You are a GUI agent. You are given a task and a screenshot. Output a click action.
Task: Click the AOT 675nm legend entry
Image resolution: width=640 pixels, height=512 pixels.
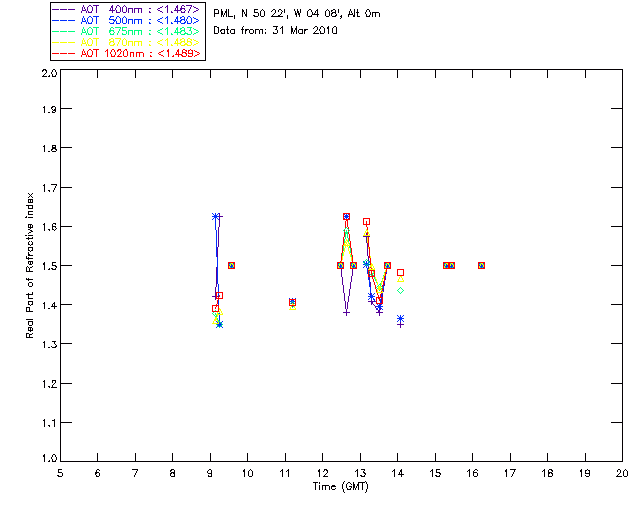pos(127,31)
